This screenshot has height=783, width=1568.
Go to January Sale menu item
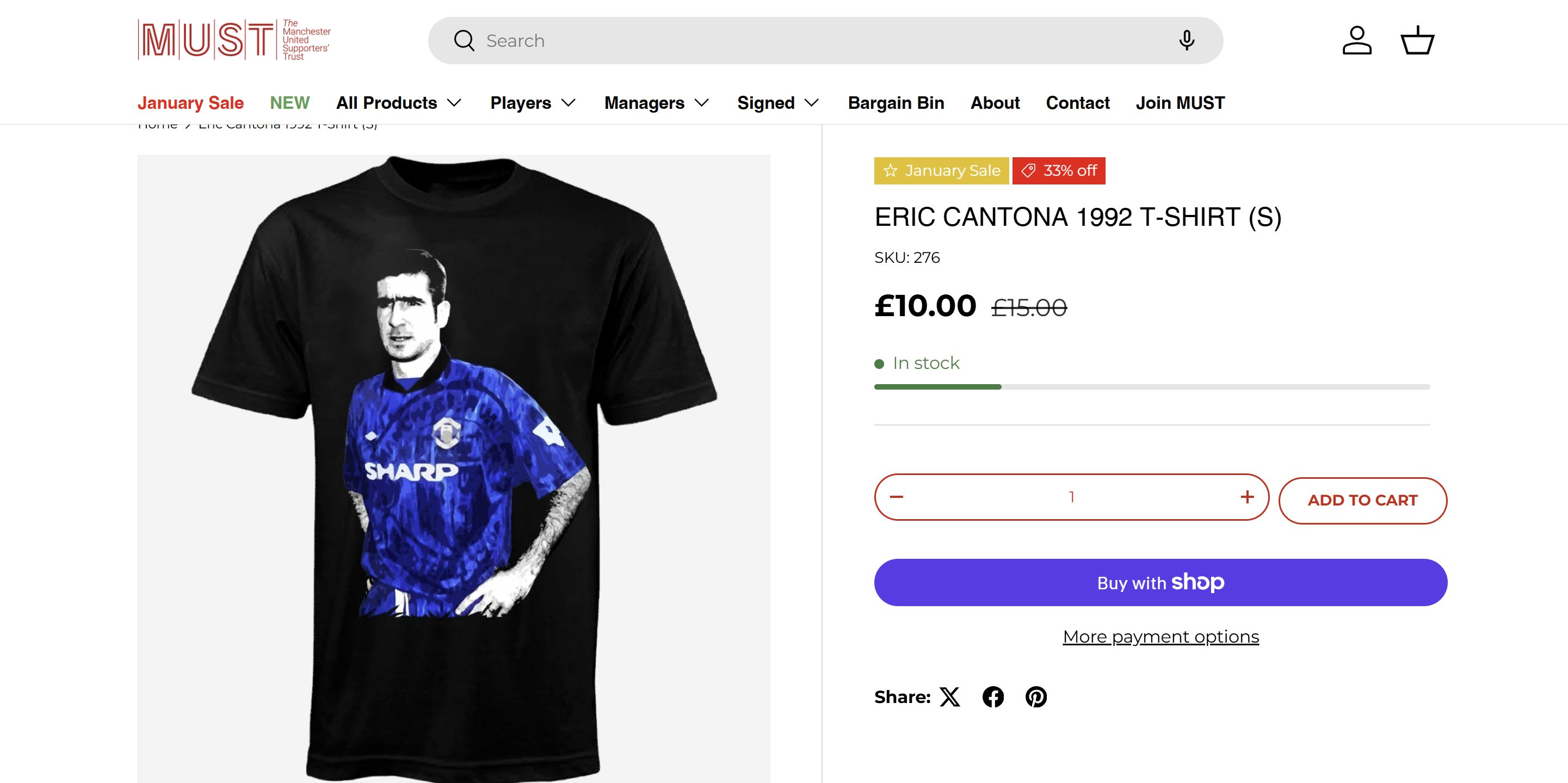pos(190,103)
